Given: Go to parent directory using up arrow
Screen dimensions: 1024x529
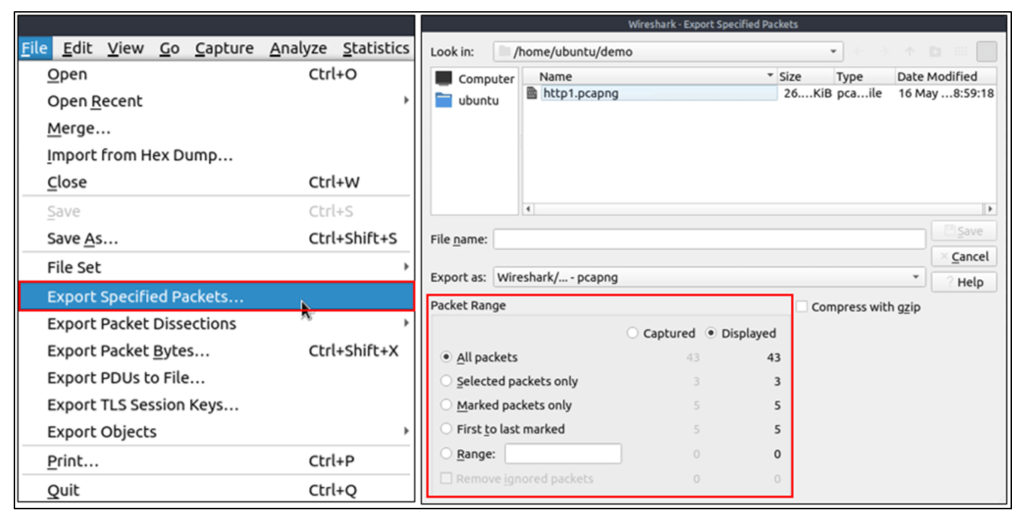Looking at the screenshot, I should (909, 52).
